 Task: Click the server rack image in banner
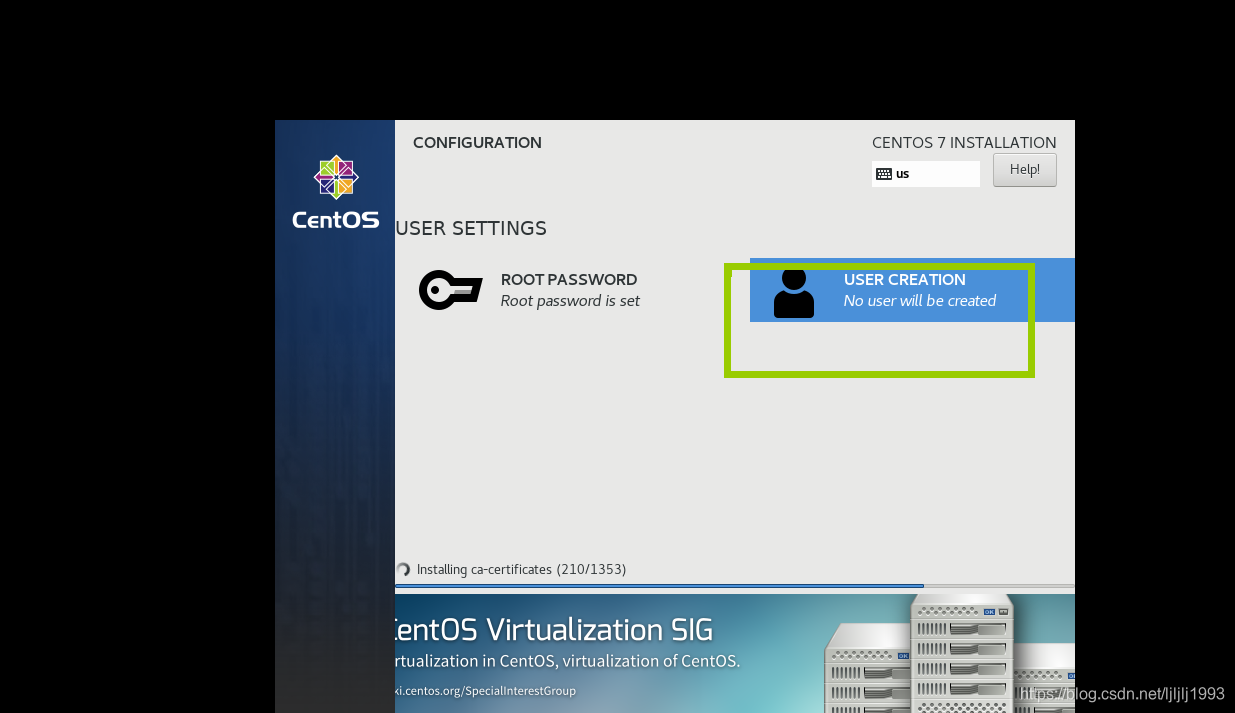click(950, 654)
